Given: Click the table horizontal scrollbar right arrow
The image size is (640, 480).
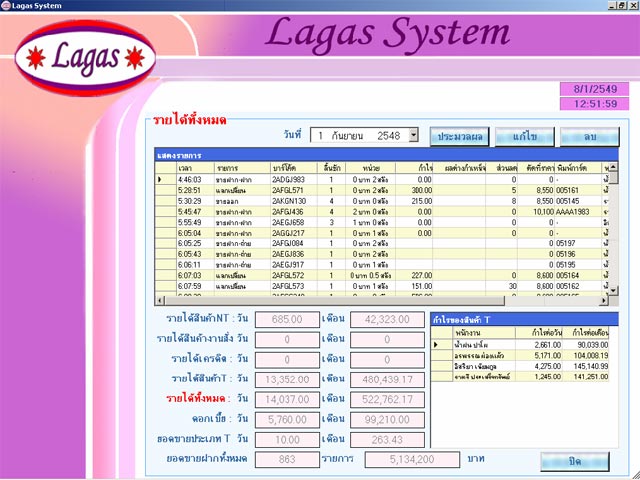Looking at the screenshot, I should 604,301.
